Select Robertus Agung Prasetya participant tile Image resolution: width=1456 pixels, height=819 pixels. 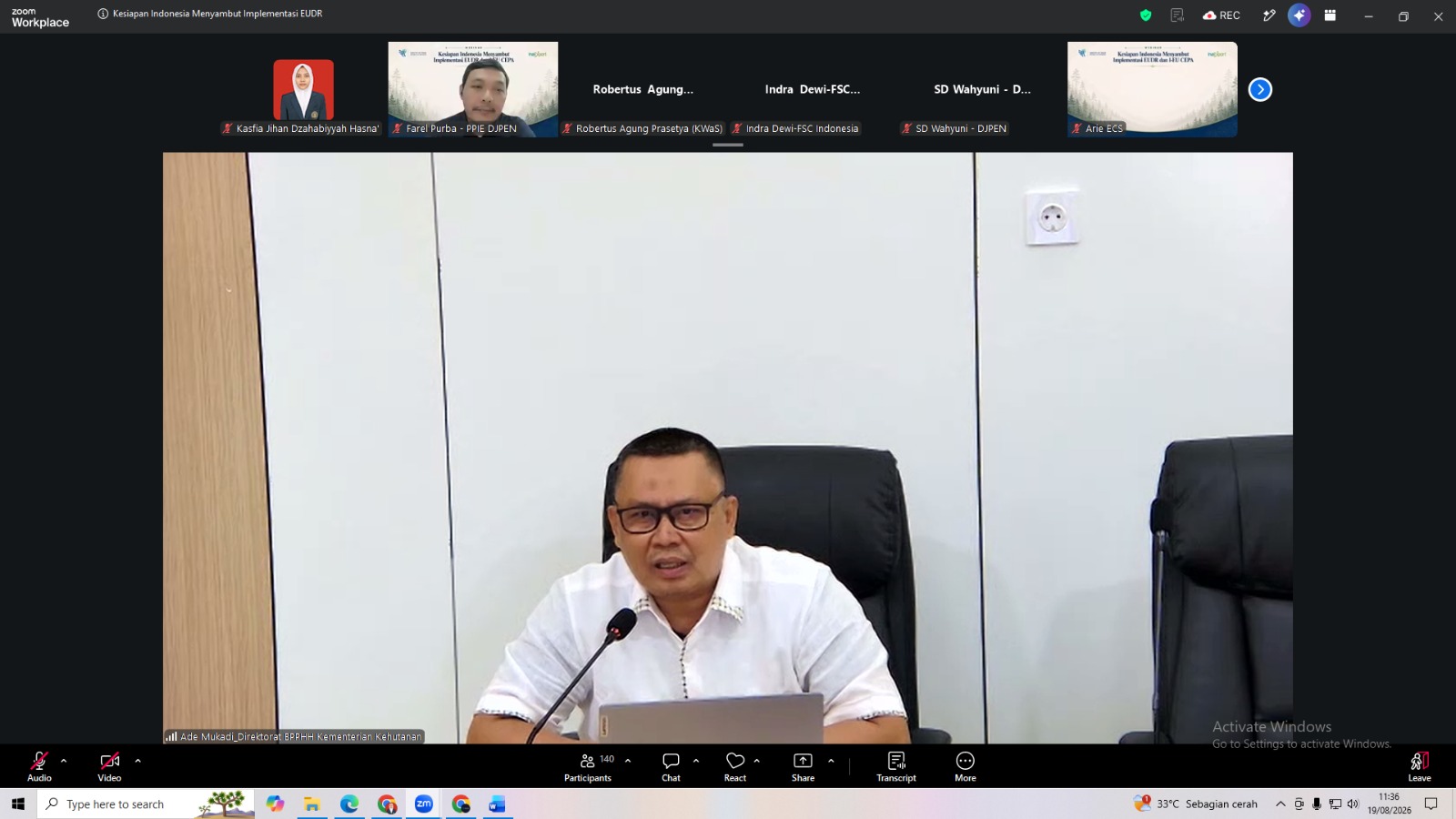643,89
